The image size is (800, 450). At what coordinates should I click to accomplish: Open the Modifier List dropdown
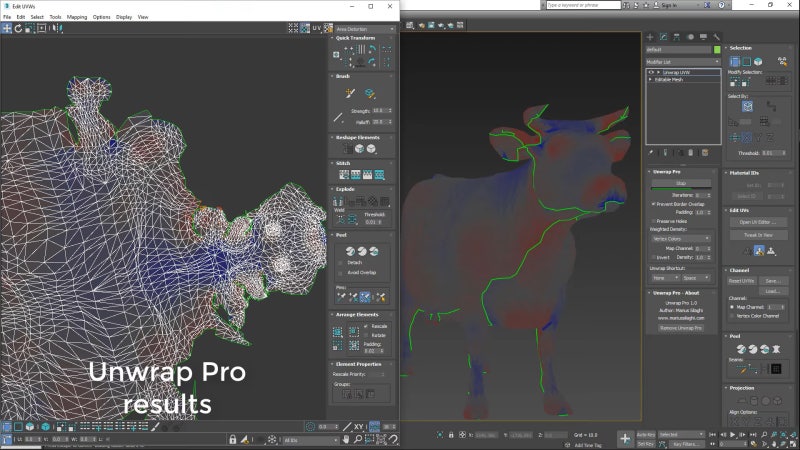click(683, 62)
